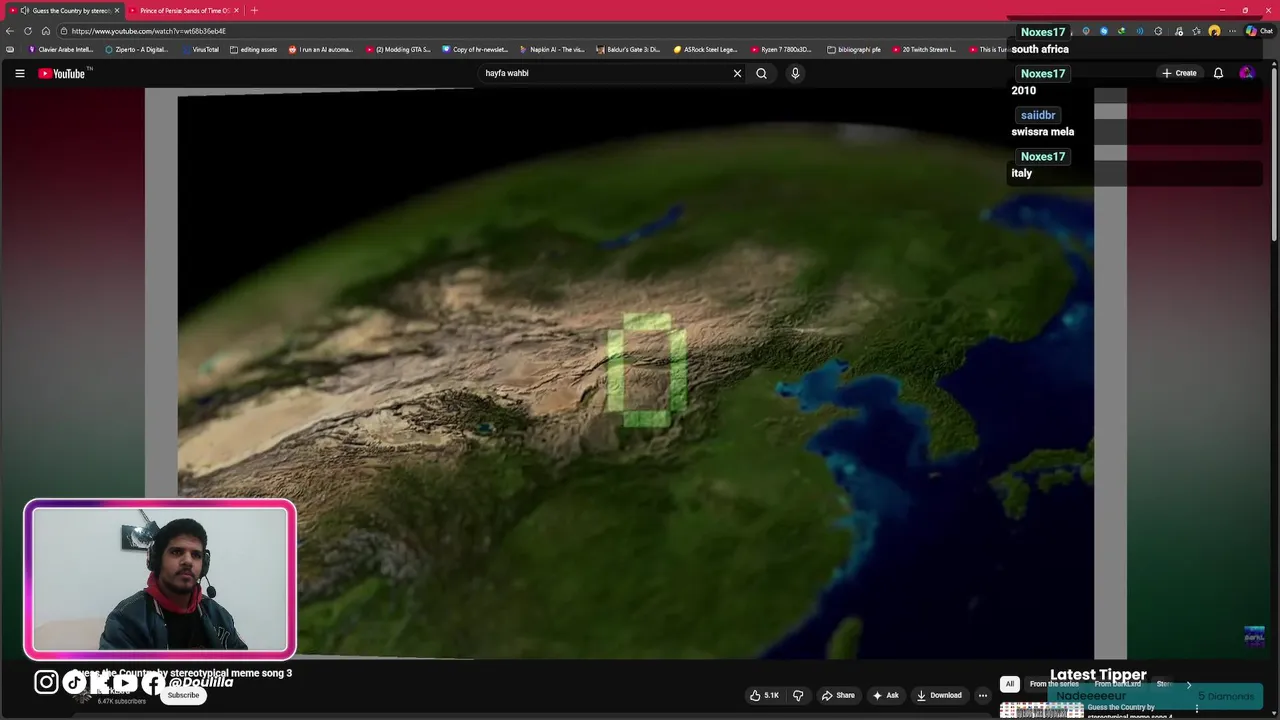This screenshot has height=720, width=1280.
Task: Close the Prince of Persia tab
Action: coord(236,10)
